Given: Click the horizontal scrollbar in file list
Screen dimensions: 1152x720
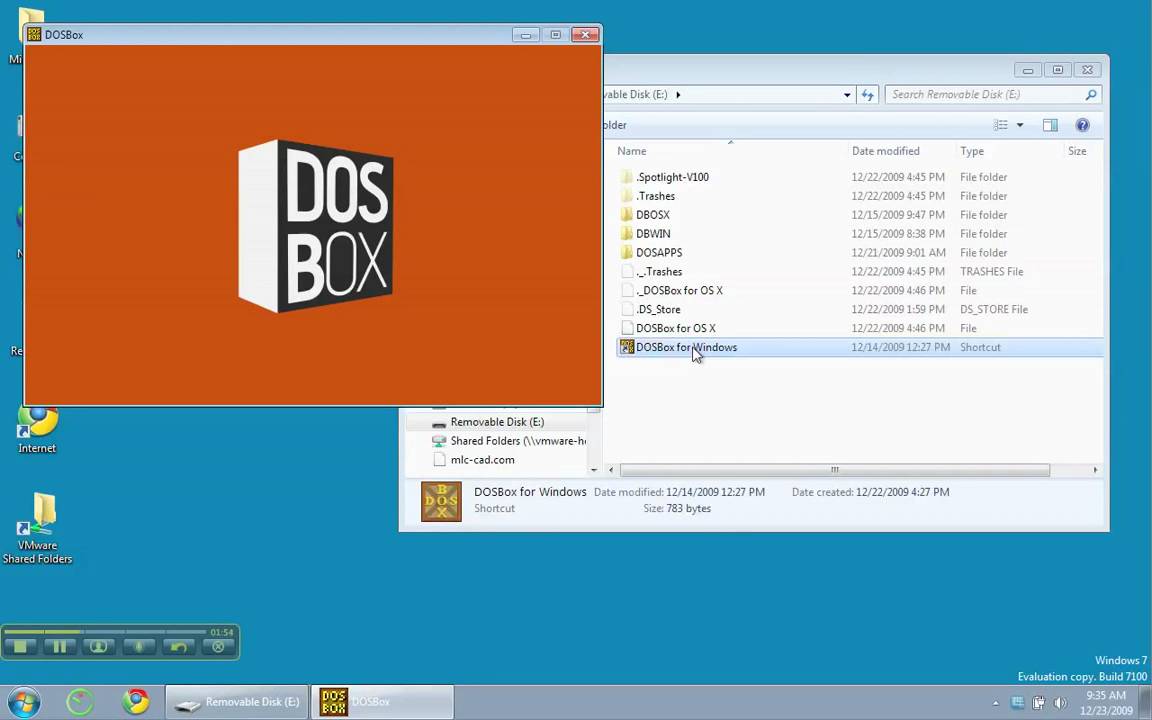Looking at the screenshot, I should (835, 469).
